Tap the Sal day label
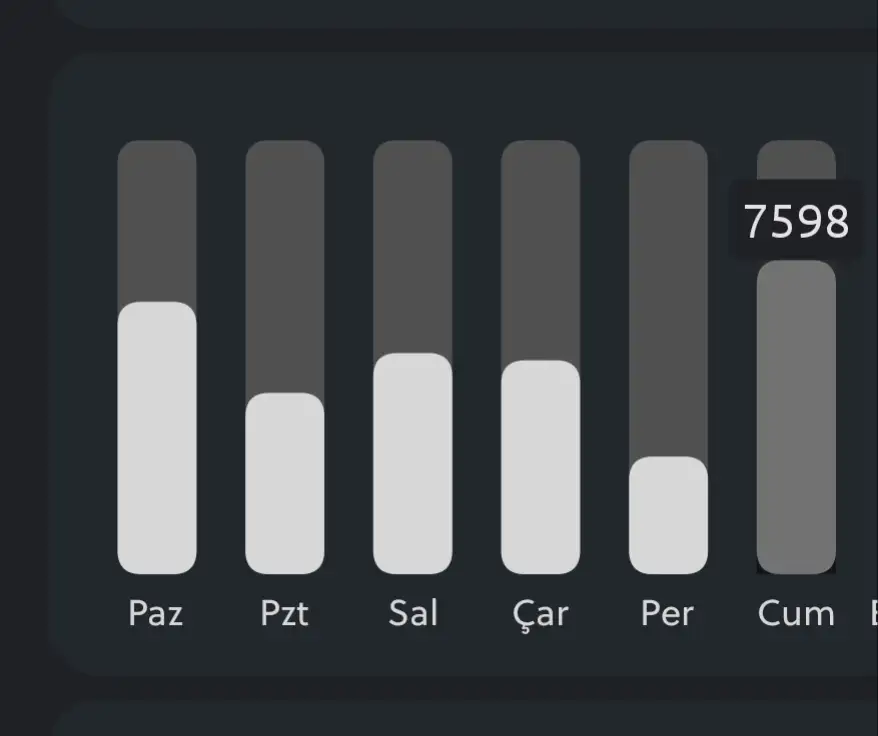 coord(413,613)
